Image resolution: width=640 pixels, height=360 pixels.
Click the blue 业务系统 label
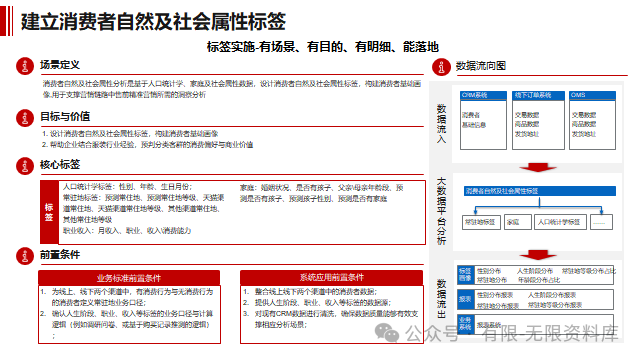click(x=465, y=324)
